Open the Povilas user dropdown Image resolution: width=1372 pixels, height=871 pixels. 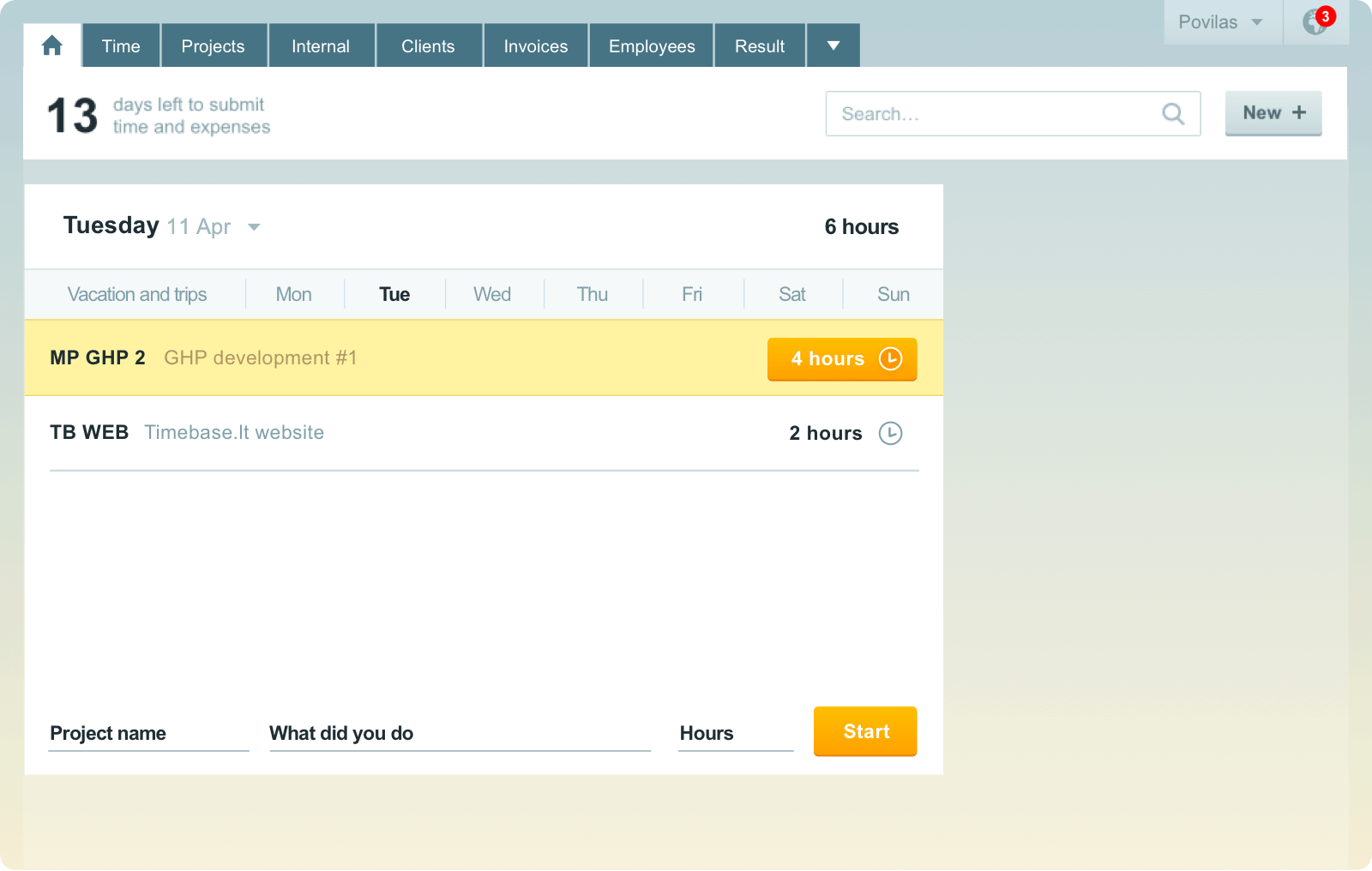click(x=1221, y=22)
